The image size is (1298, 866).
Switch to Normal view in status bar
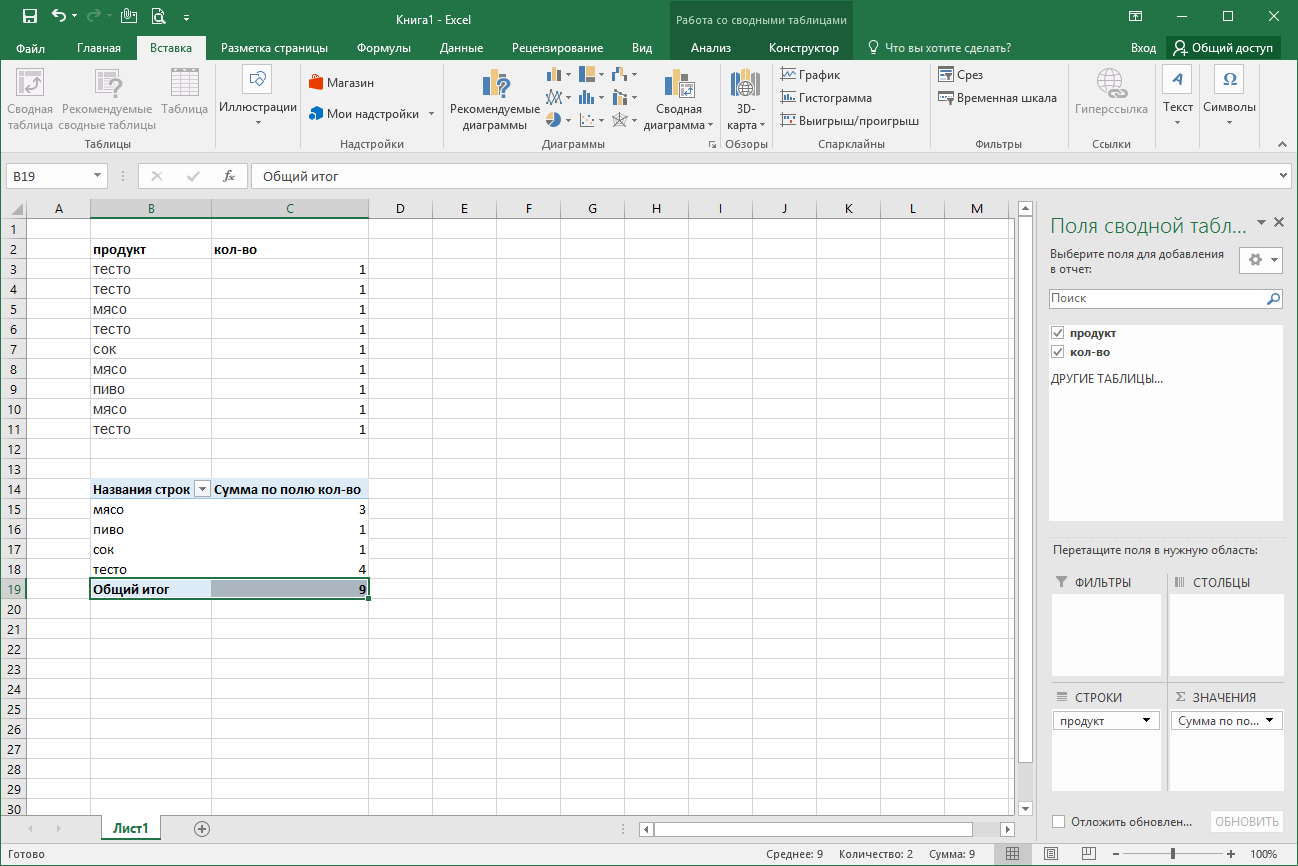pos(1013,854)
